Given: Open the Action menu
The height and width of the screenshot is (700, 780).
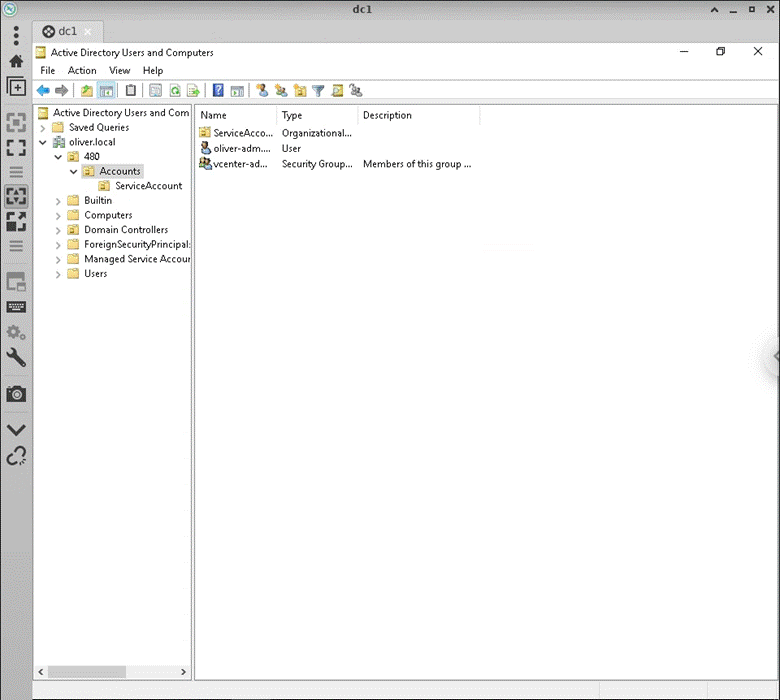Looking at the screenshot, I should (82, 71).
